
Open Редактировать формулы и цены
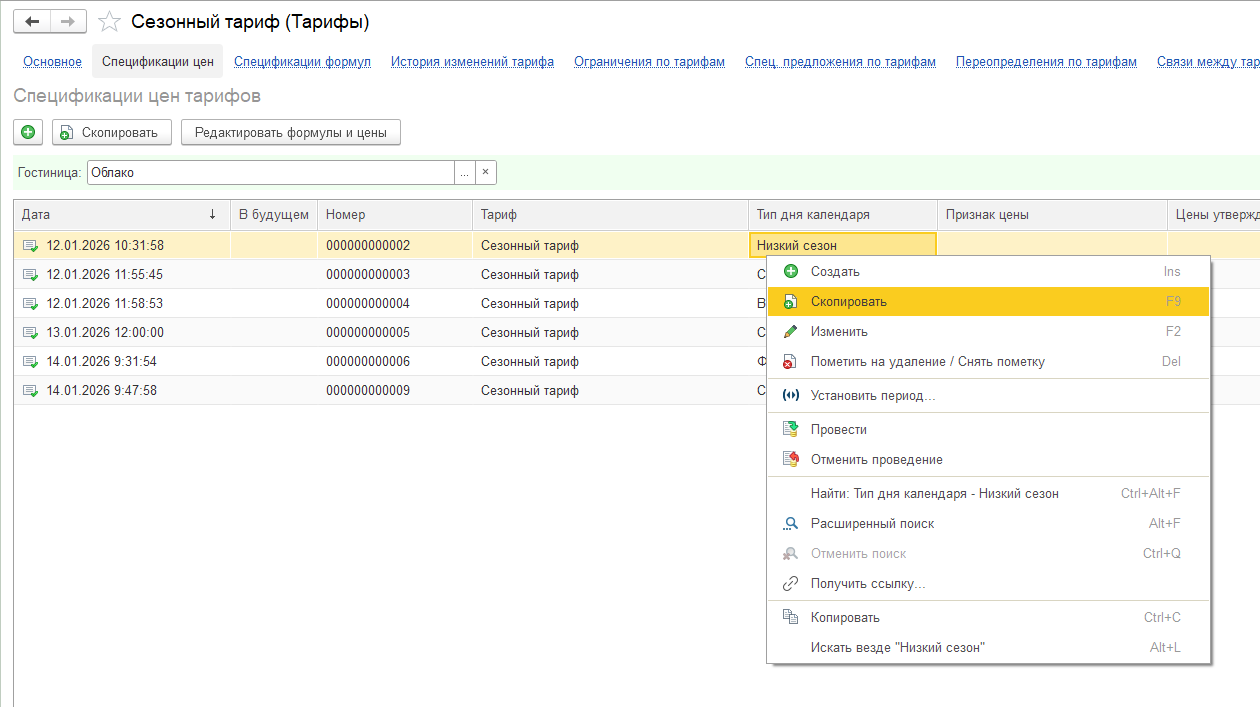point(291,132)
